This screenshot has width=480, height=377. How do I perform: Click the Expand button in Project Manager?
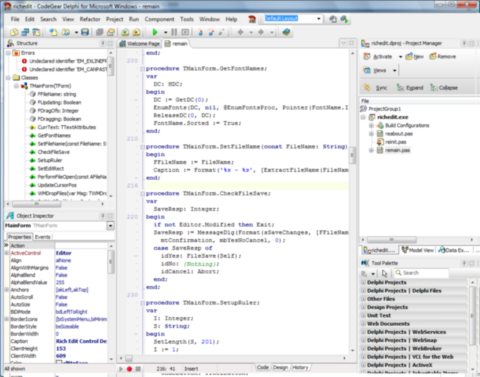click(410, 88)
